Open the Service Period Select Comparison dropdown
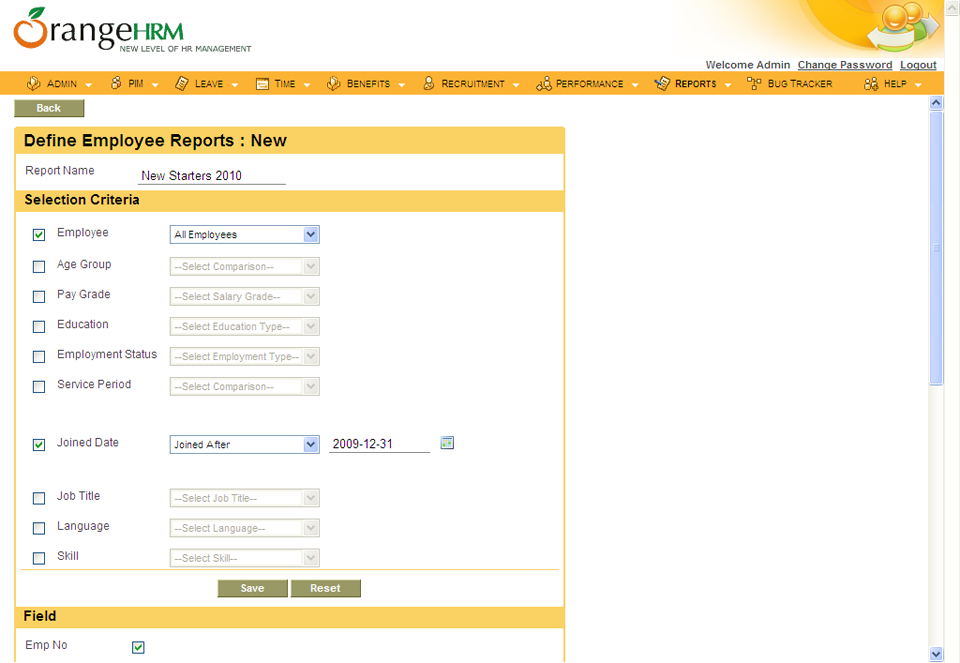 point(244,386)
